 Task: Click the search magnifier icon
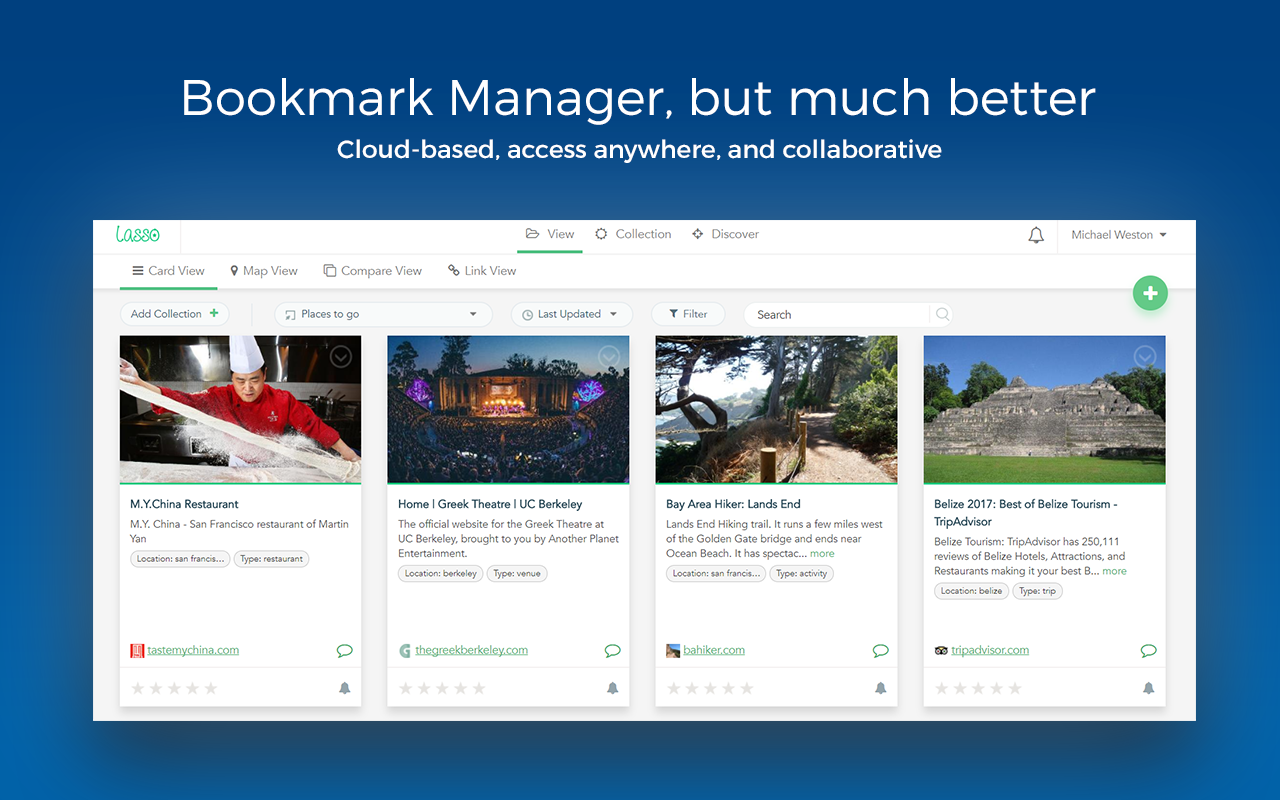[x=942, y=314]
